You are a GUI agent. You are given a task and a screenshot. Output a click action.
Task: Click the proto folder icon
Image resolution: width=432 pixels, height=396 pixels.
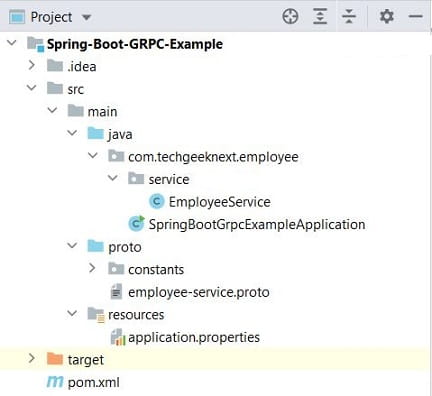click(96, 246)
